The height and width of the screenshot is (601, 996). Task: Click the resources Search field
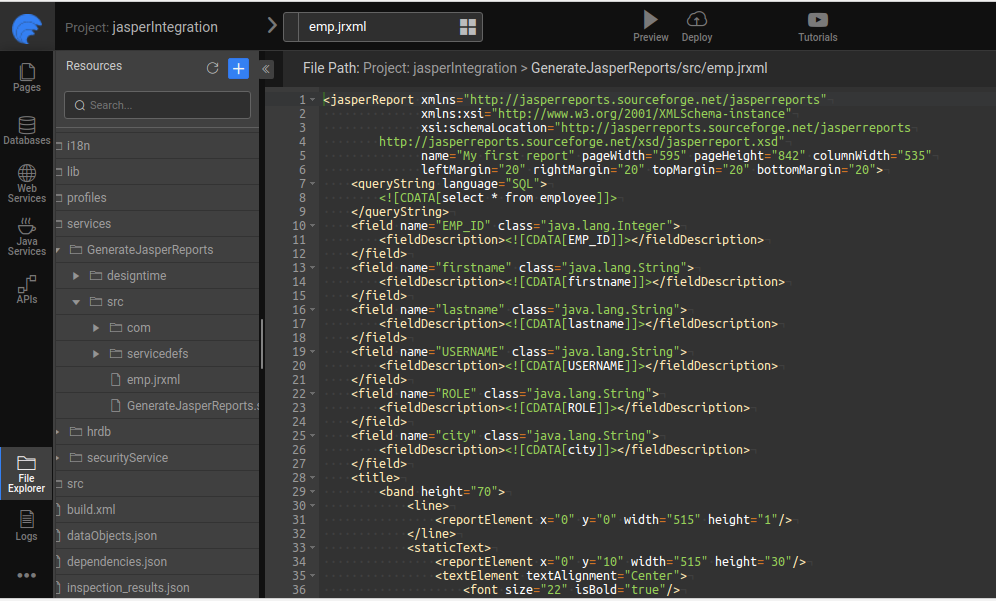click(x=158, y=105)
